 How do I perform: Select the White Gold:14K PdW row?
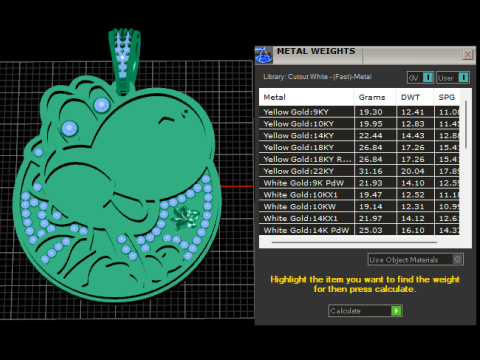(359, 230)
